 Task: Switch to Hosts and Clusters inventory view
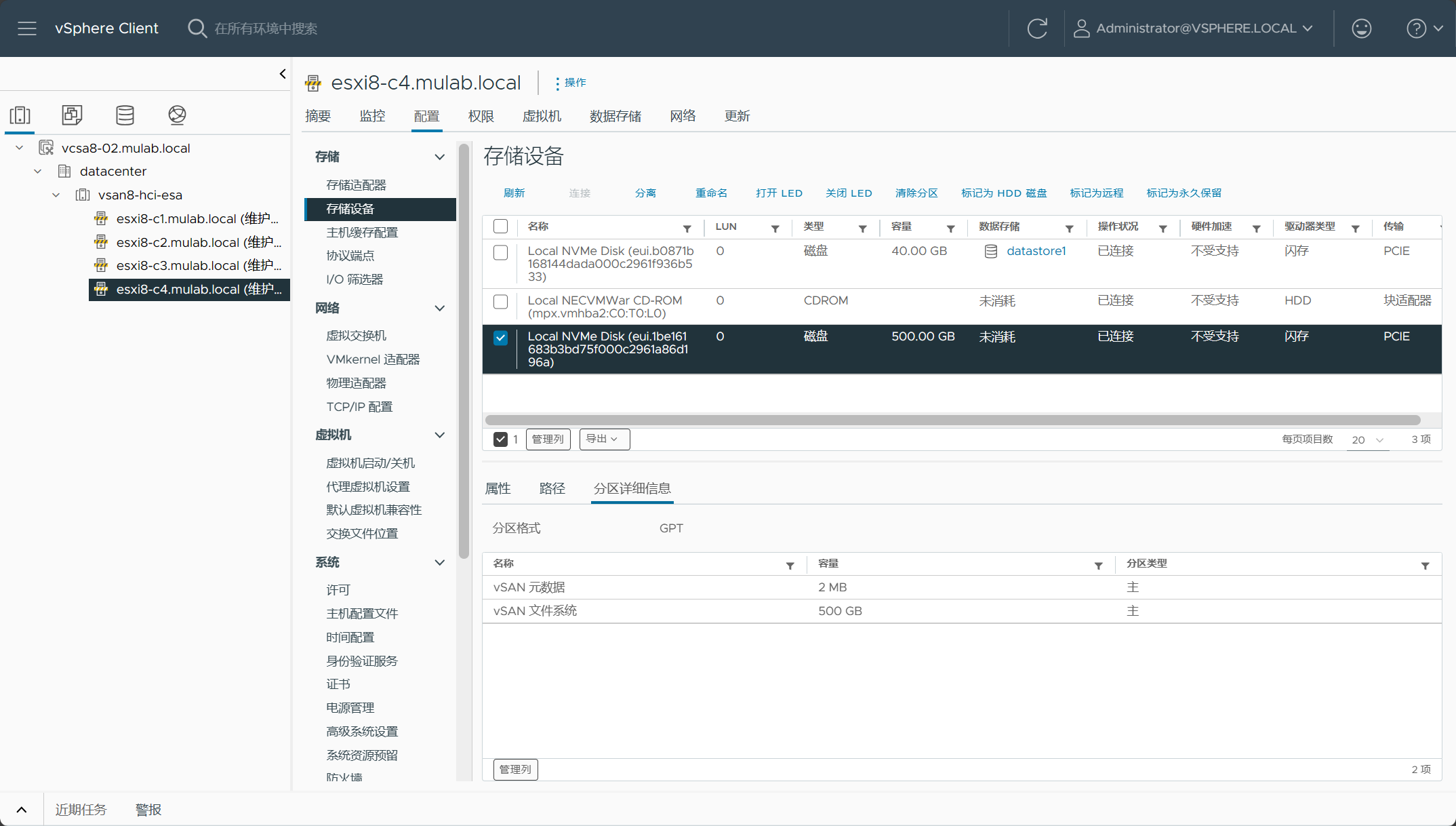click(x=20, y=115)
